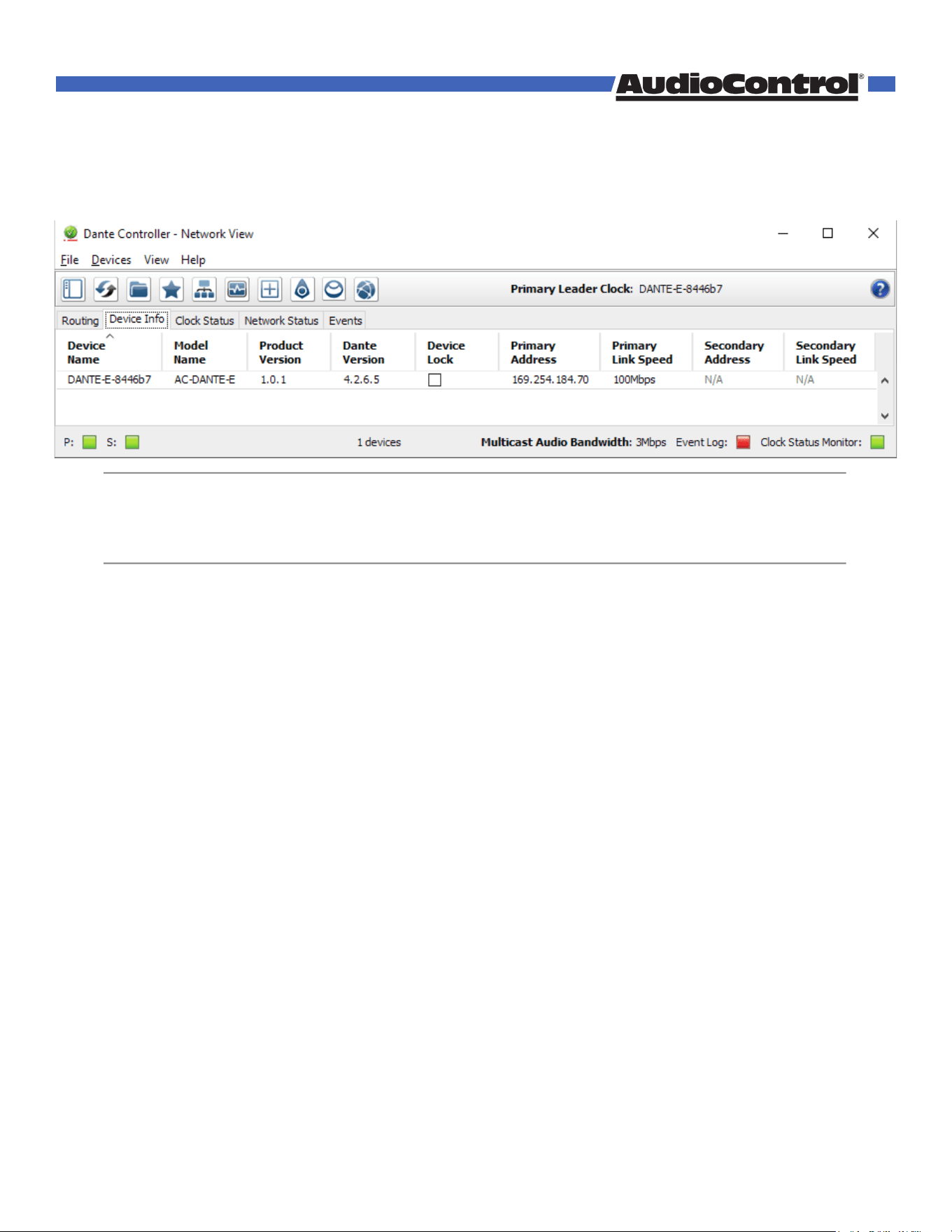Viewport: 952px width, 1232px height.
Task: Sort by Secondary Address column header
Action: 738,352
